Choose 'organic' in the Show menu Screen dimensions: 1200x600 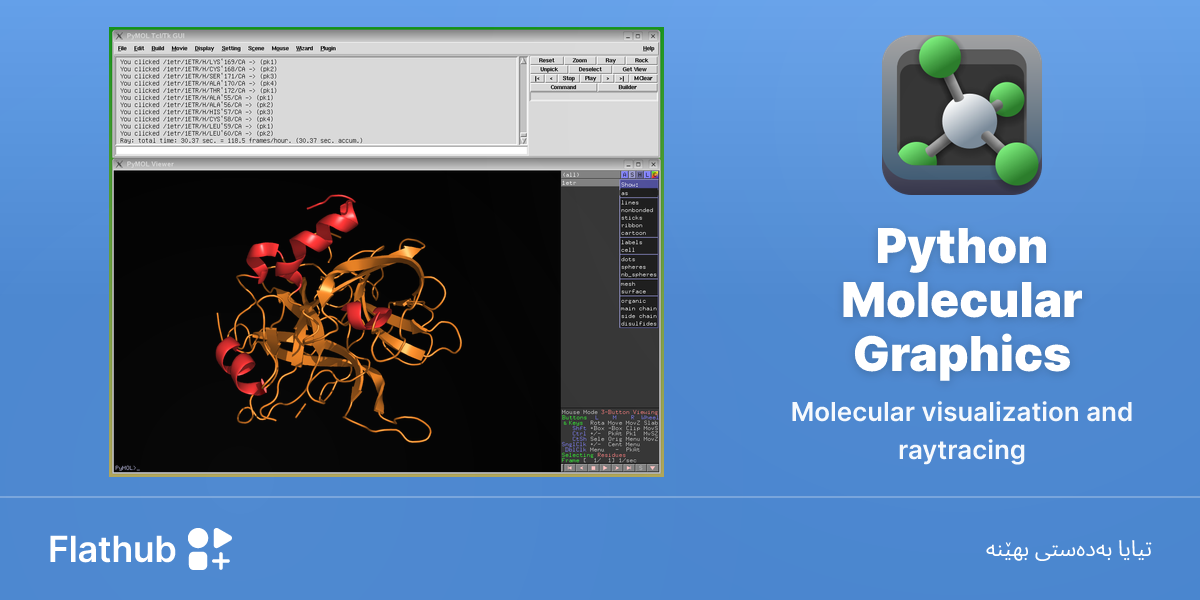[x=639, y=301]
